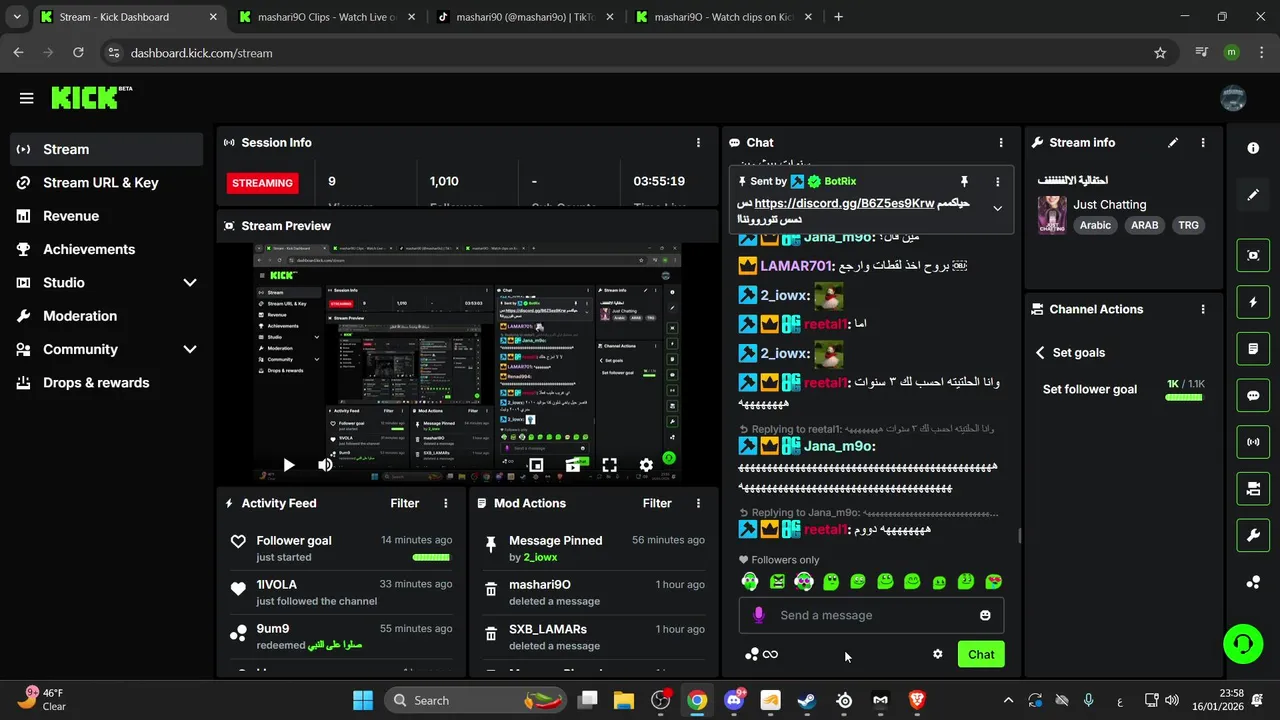The height and width of the screenshot is (720, 1280).
Task: Open Mod Actions Filter
Action: pyautogui.click(x=657, y=503)
